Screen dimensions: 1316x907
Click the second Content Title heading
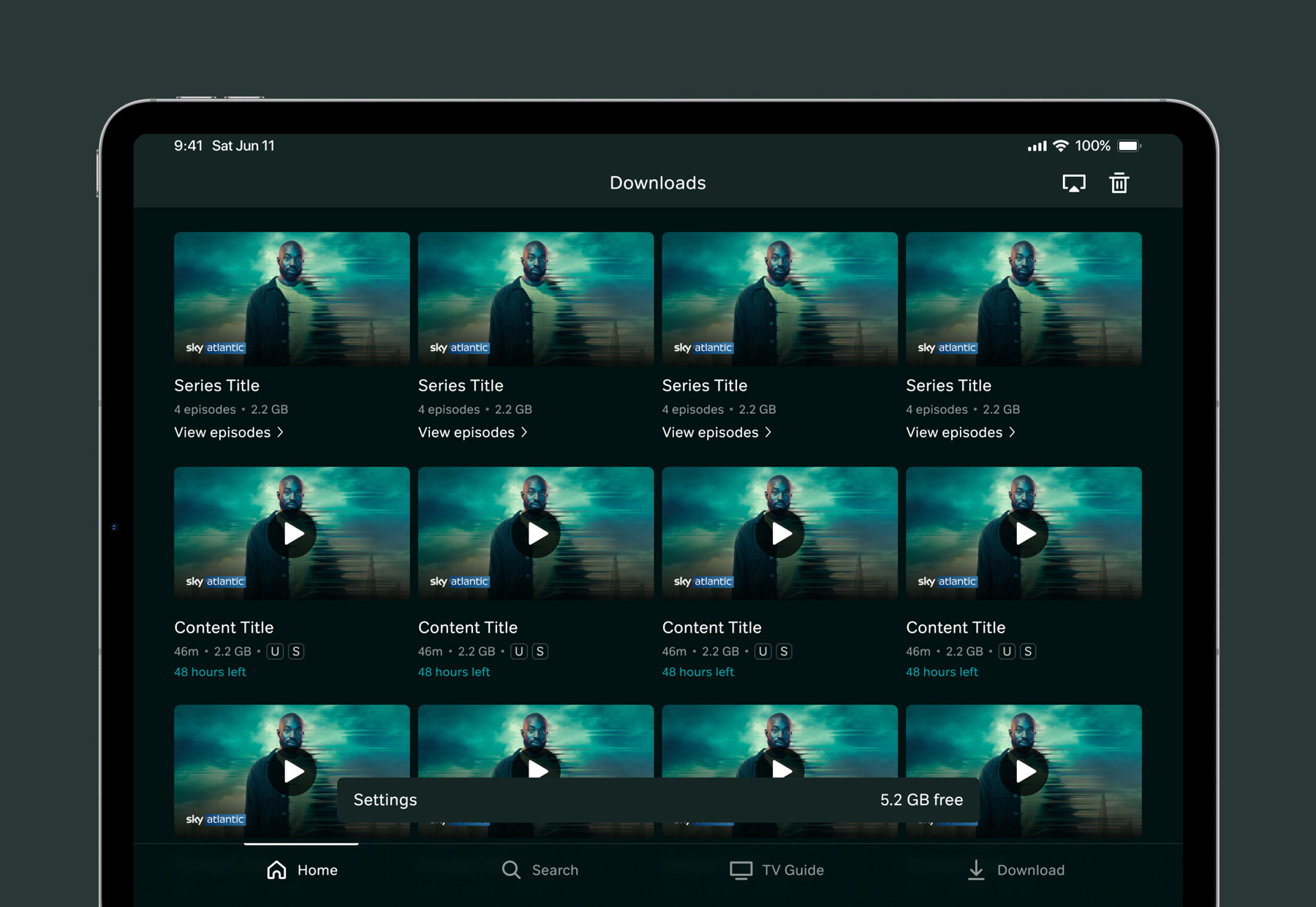[468, 628]
